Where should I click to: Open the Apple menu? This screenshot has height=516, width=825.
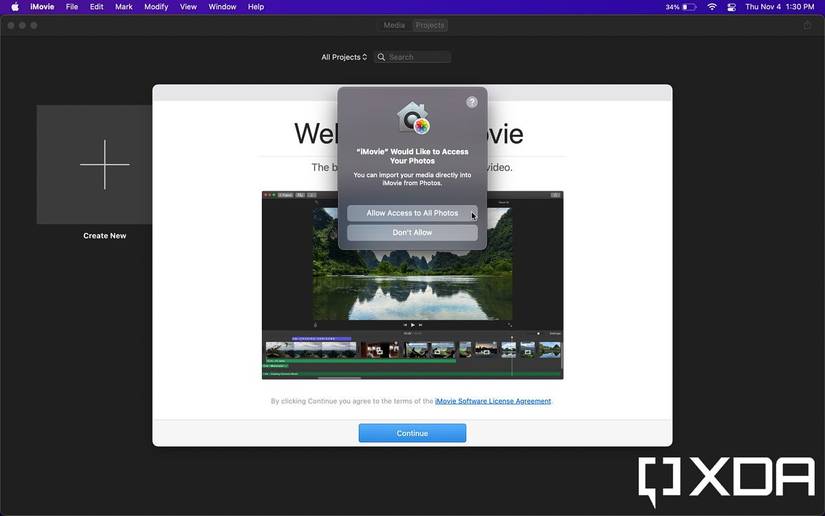[15, 7]
